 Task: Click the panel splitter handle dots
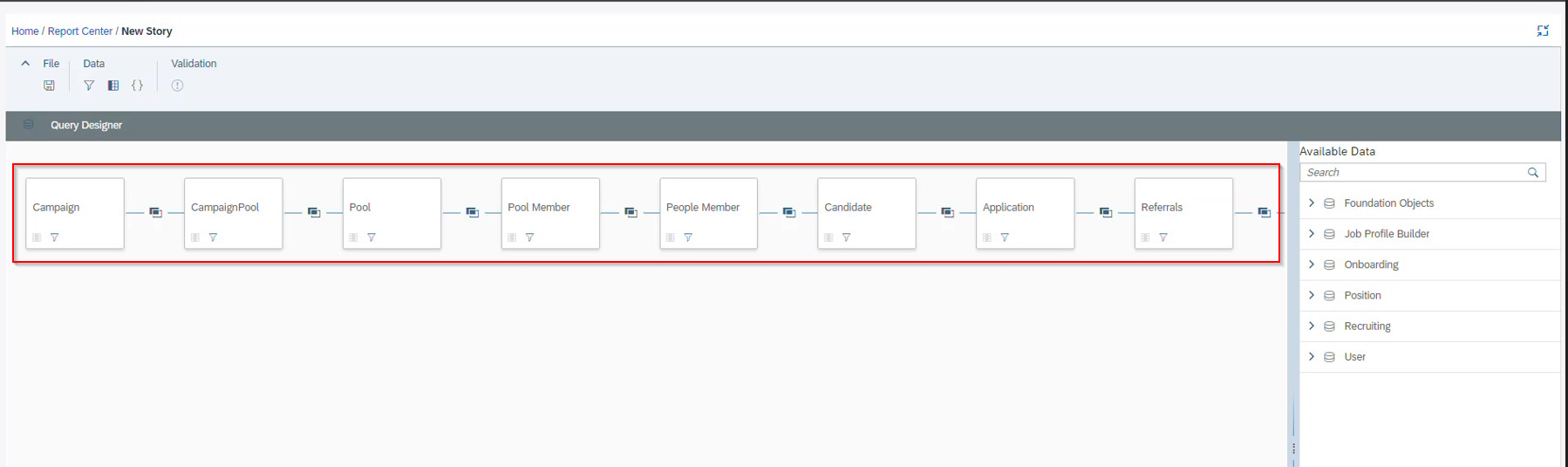(x=1293, y=449)
